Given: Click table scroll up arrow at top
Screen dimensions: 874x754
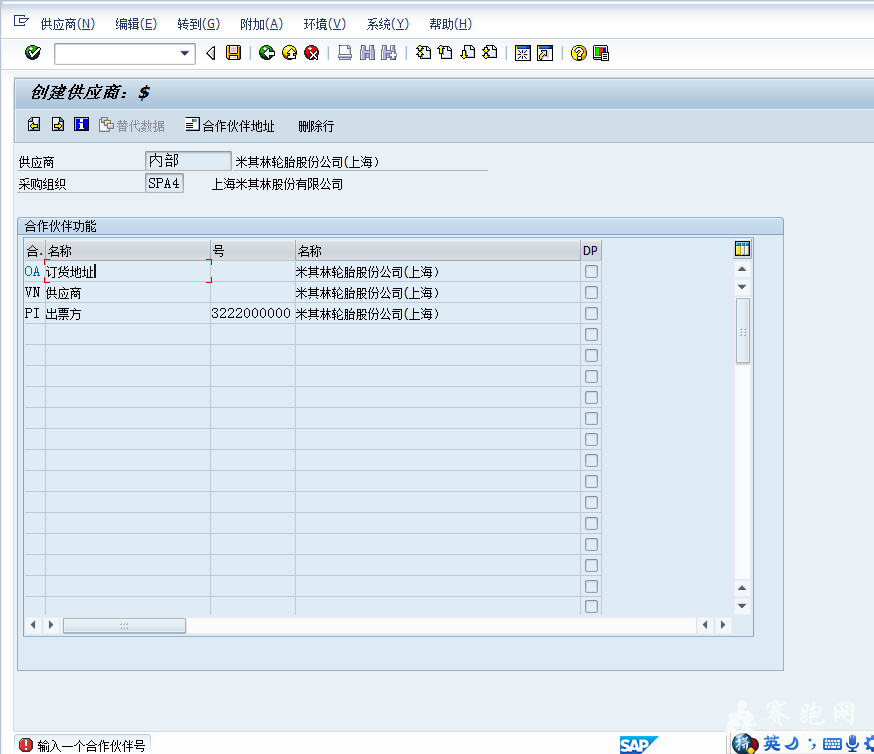Looking at the screenshot, I should (x=742, y=269).
